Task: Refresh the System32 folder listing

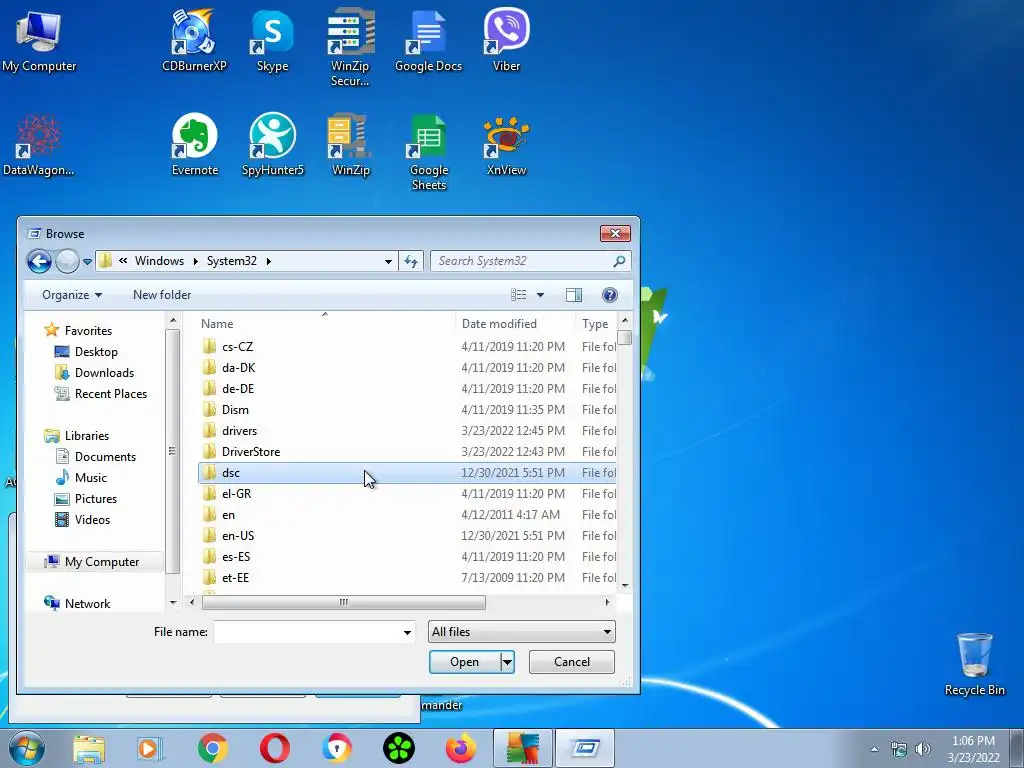Action: 411,261
